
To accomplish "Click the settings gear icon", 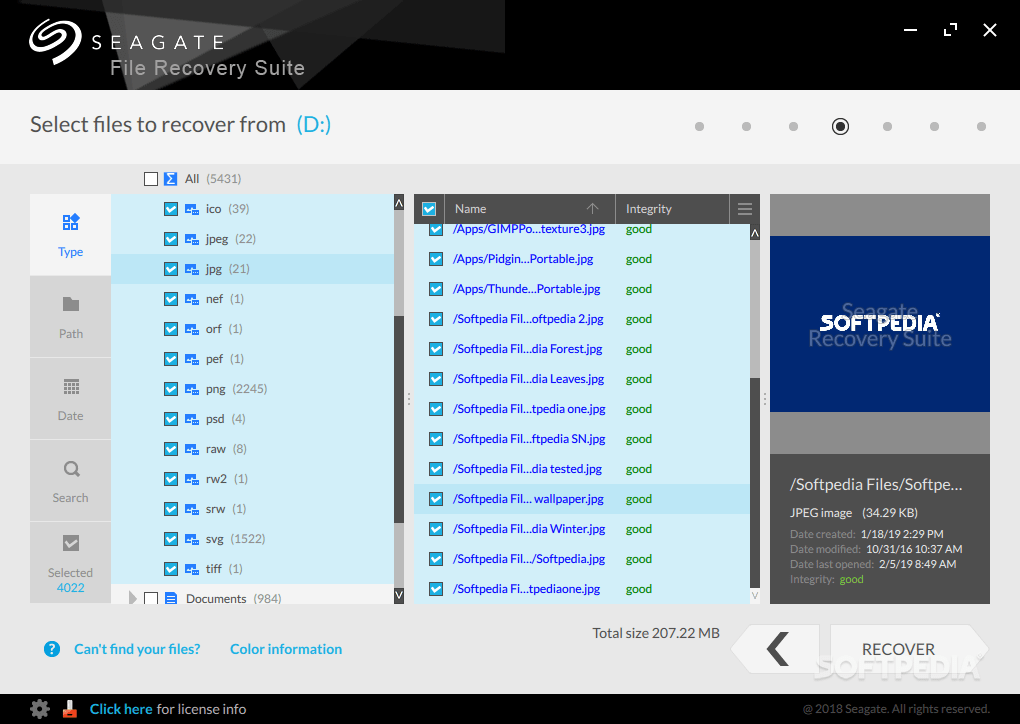I will pos(39,708).
